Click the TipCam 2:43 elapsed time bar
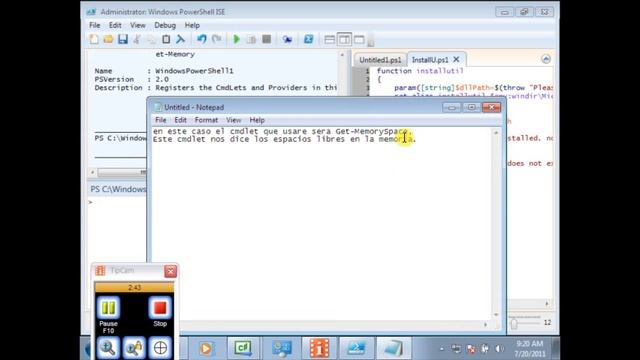Viewport: 640px width, 360px height. click(134, 287)
